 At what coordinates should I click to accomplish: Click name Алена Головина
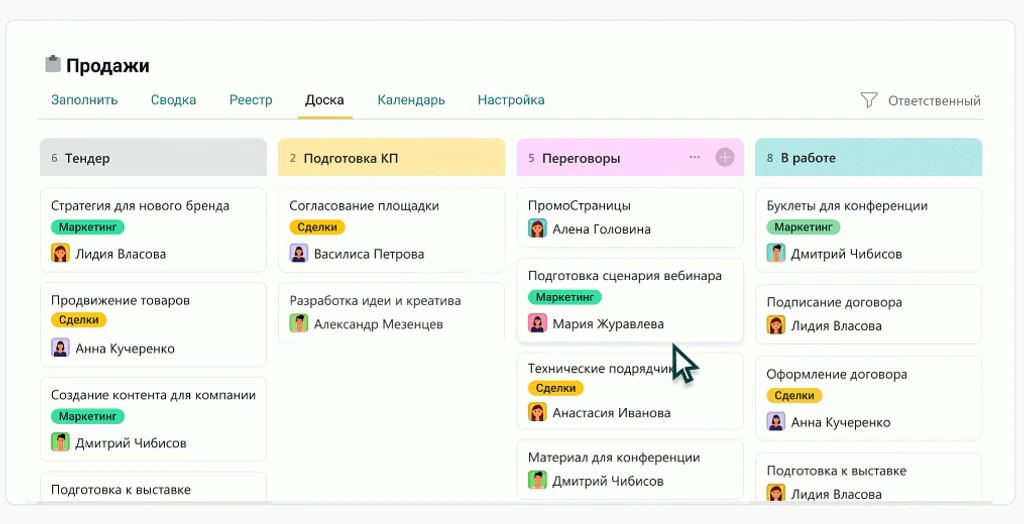601,229
